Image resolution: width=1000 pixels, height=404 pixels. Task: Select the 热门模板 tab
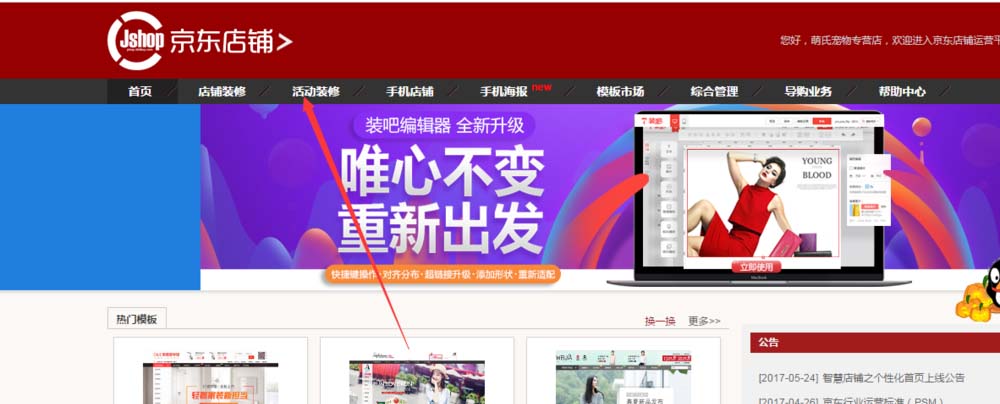tap(136, 319)
